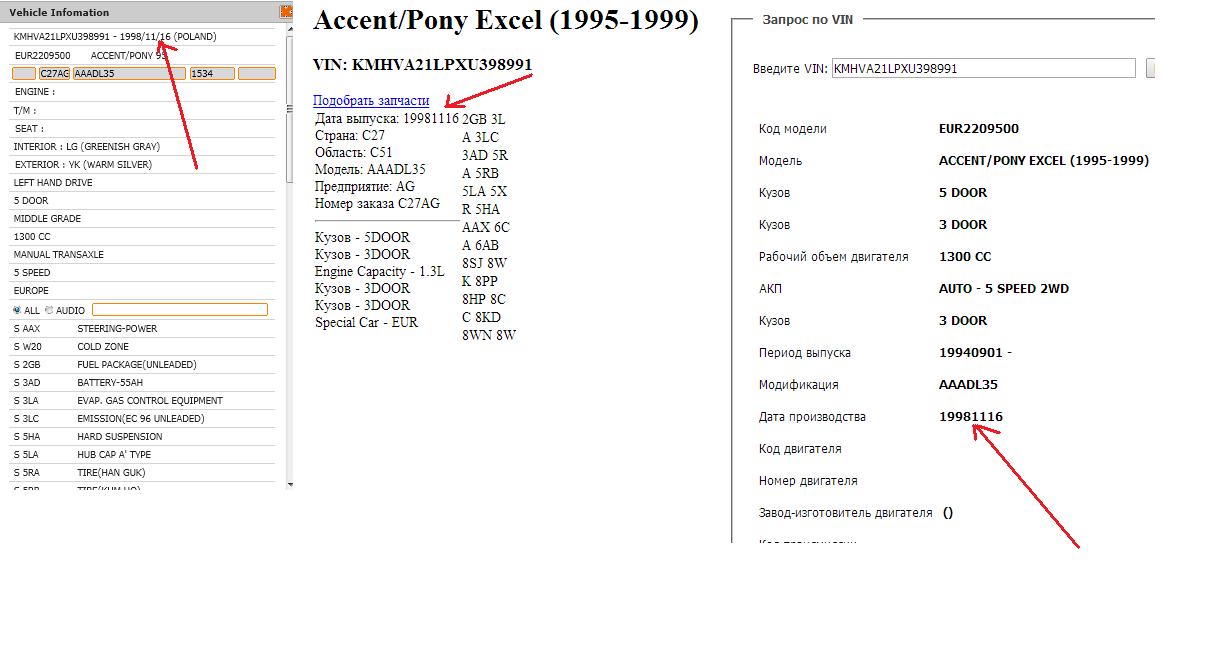The image size is (1218, 650).
Task: Click the empty field left of C27AG
Action: tap(24, 73)
